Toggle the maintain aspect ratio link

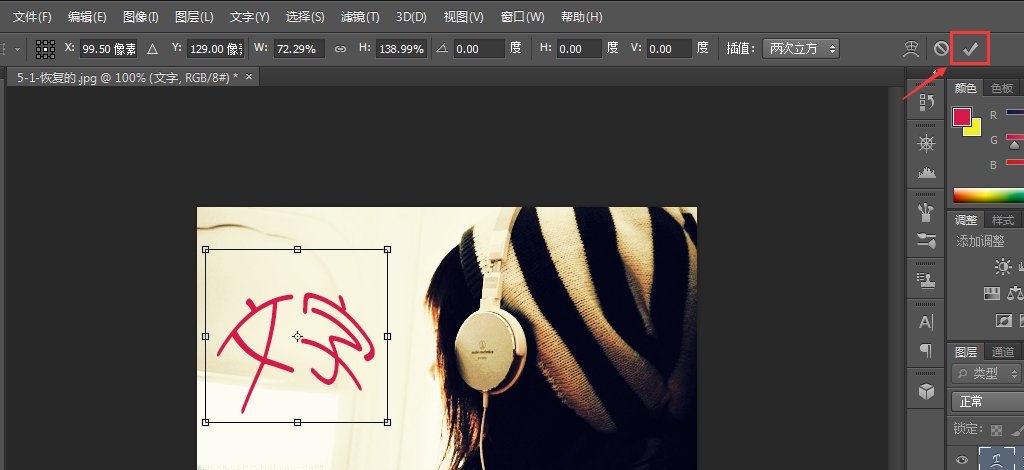pyautogui.click(x=340, y=49)
